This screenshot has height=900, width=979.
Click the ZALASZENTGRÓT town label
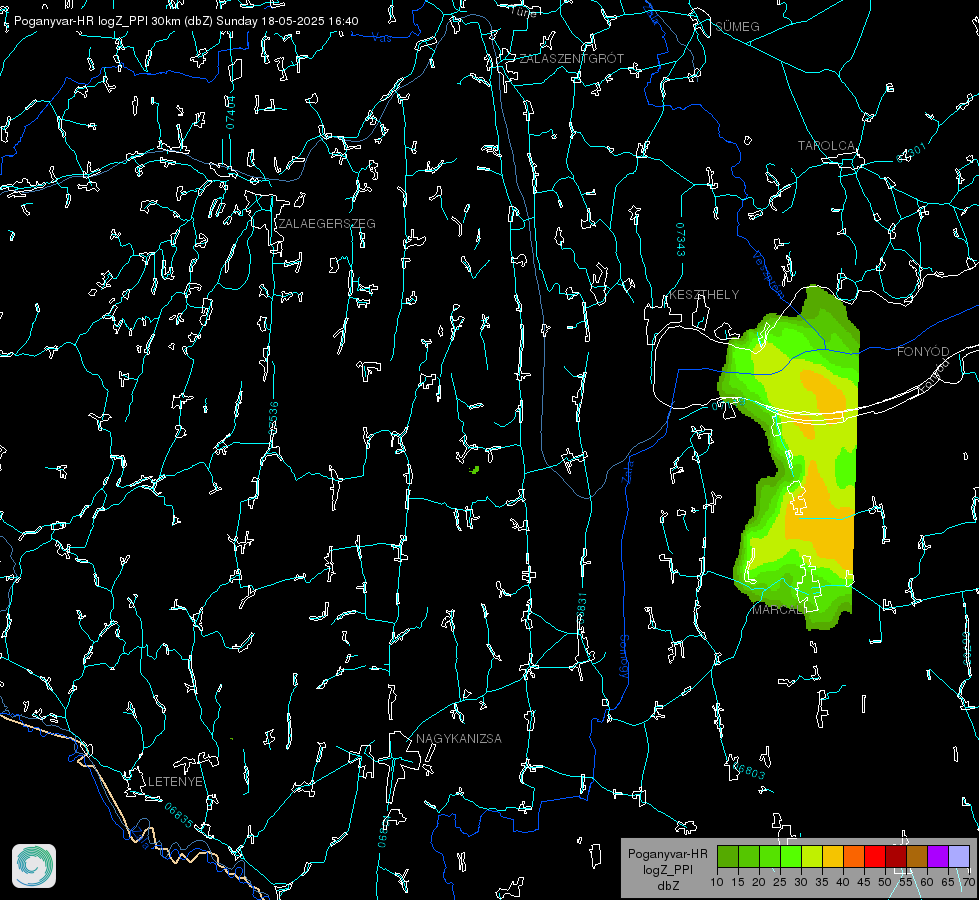tap(572, 59)
